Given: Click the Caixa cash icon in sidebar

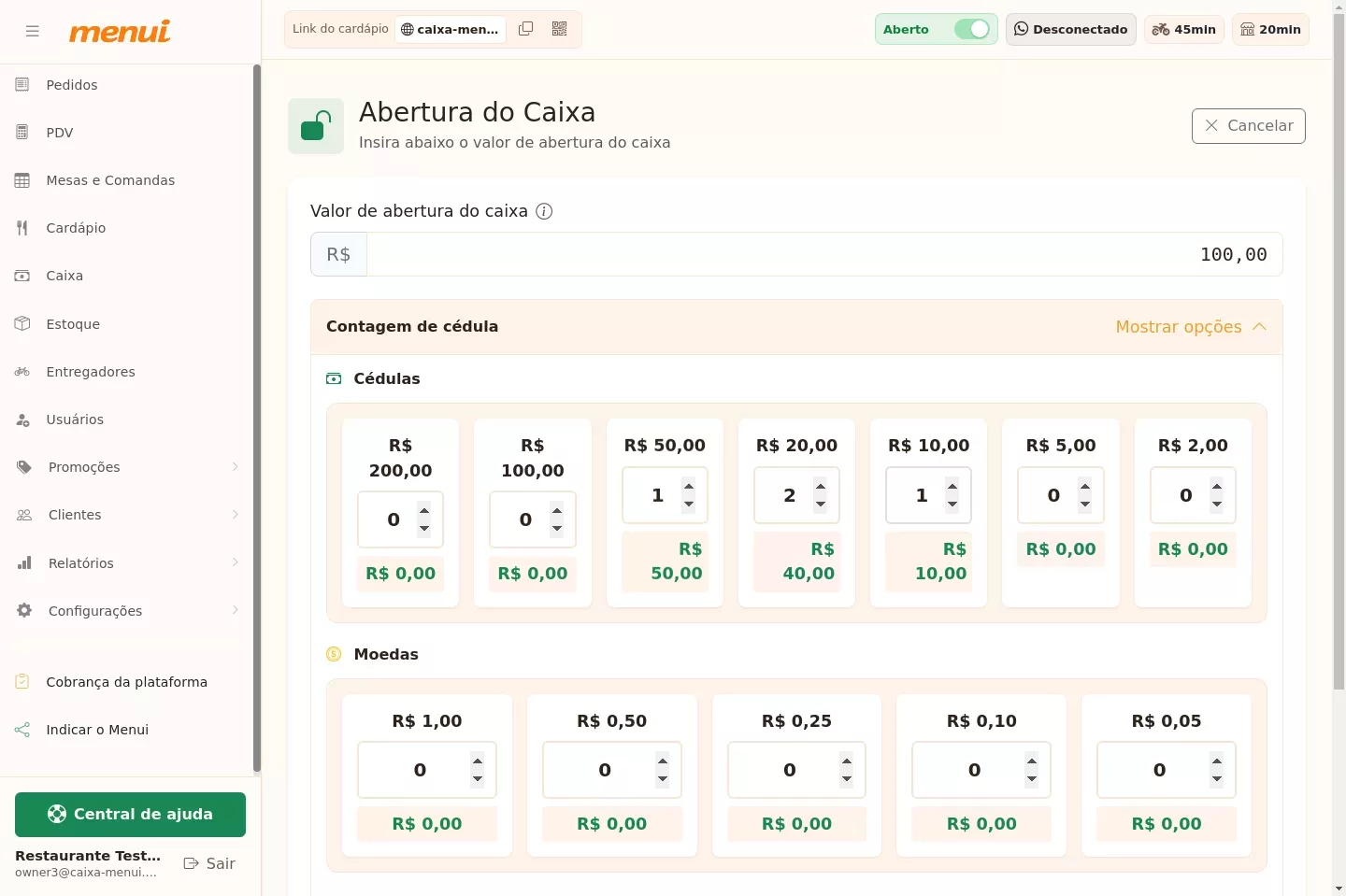Looking at the screenshot, I should coord(22,276).
